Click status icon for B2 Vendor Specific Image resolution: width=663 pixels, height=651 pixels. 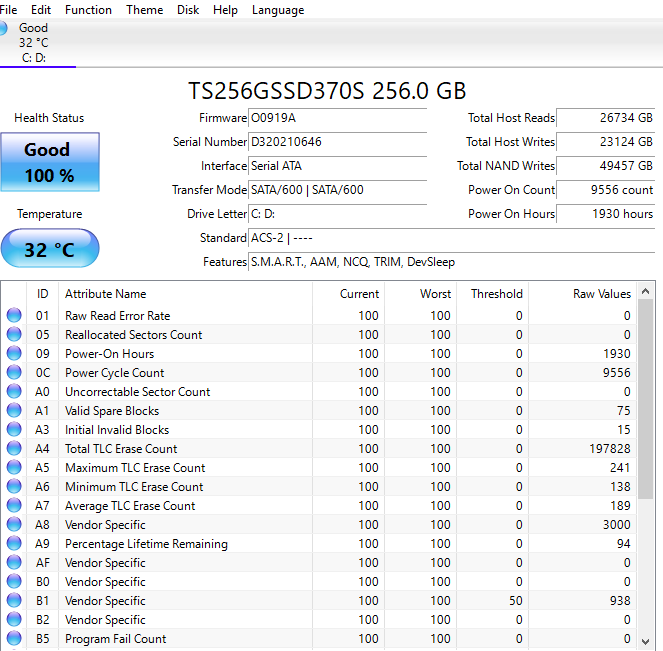click(x=14, y=620)
